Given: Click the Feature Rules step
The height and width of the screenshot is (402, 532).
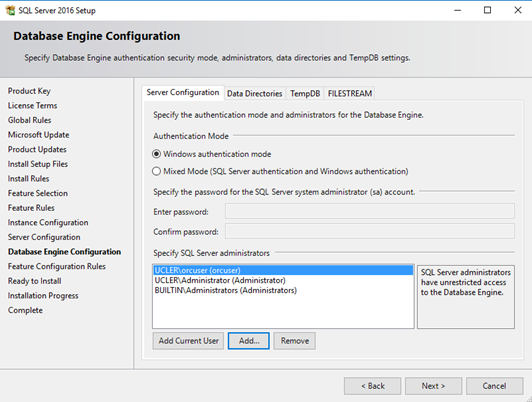Looking at the screenshot, I should (31, 208).
